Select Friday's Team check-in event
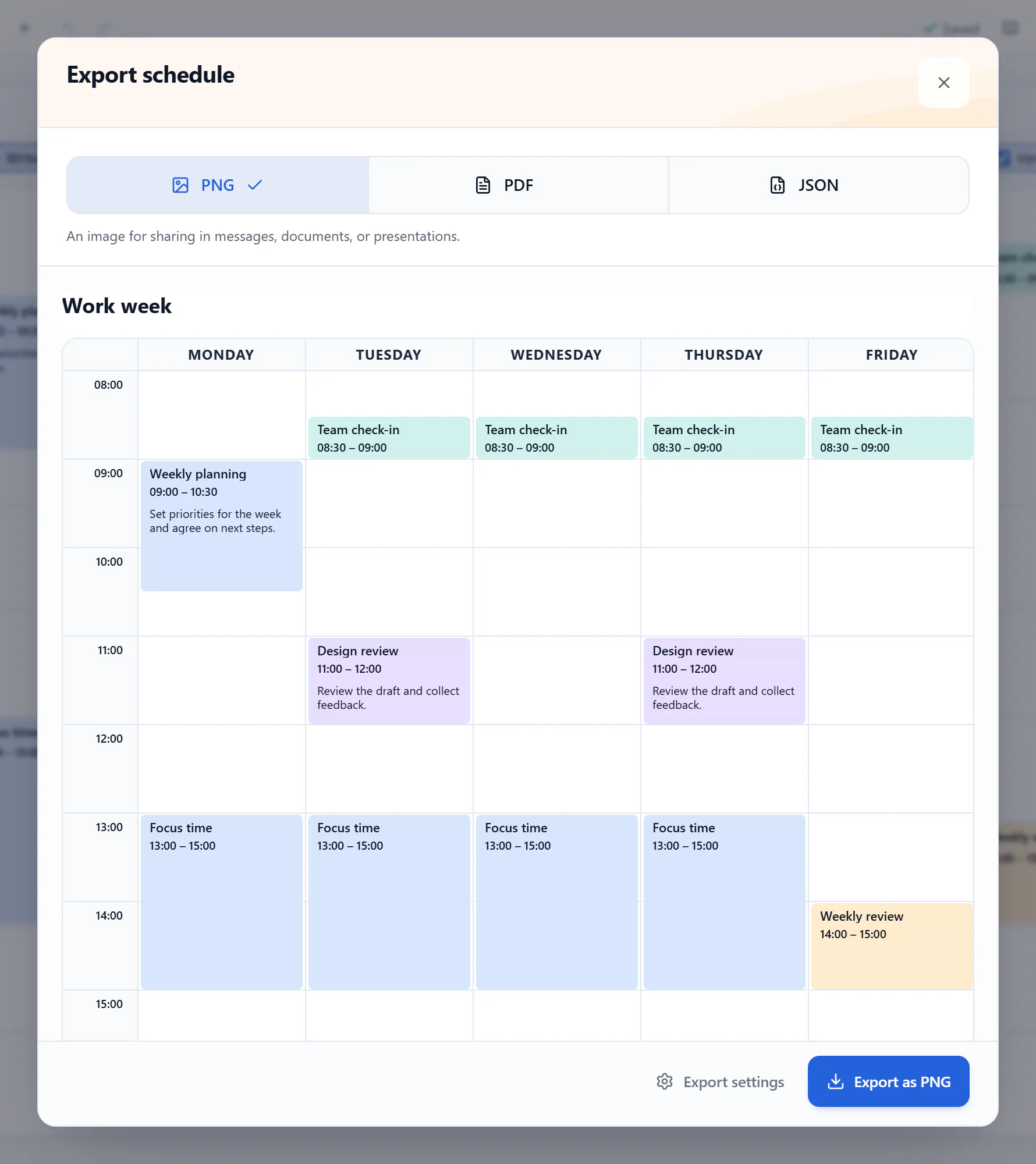This screenshot has width=1036, height=1164. (892, 438)
